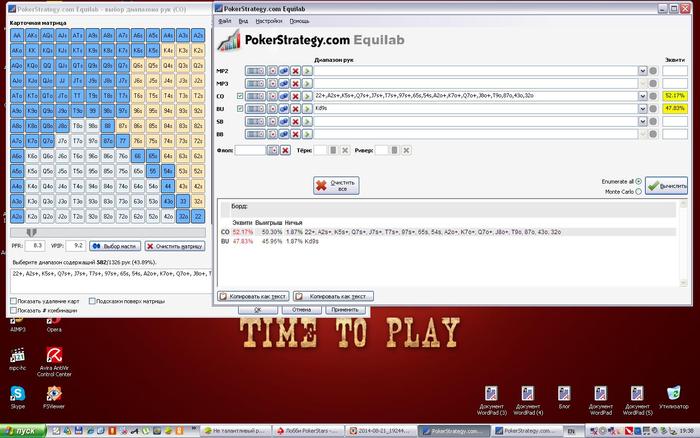Clear the flop cards with the red X
This screenshot has width=700, height=438.
(x=285, y=150)
